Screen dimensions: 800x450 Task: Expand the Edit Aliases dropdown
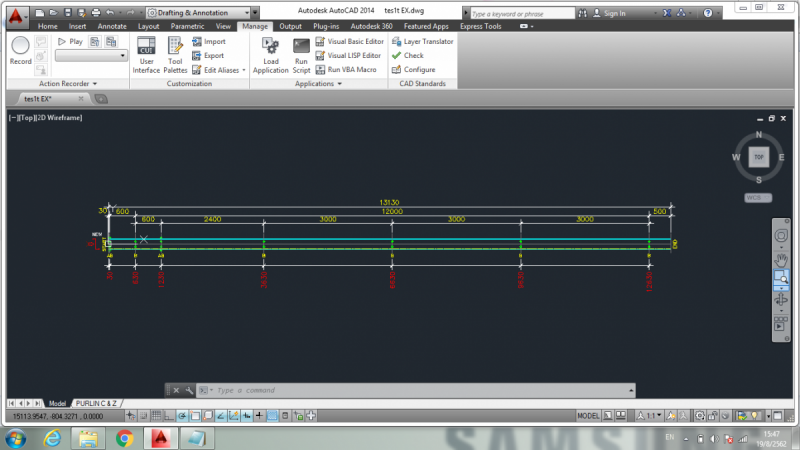click(244, 70)
